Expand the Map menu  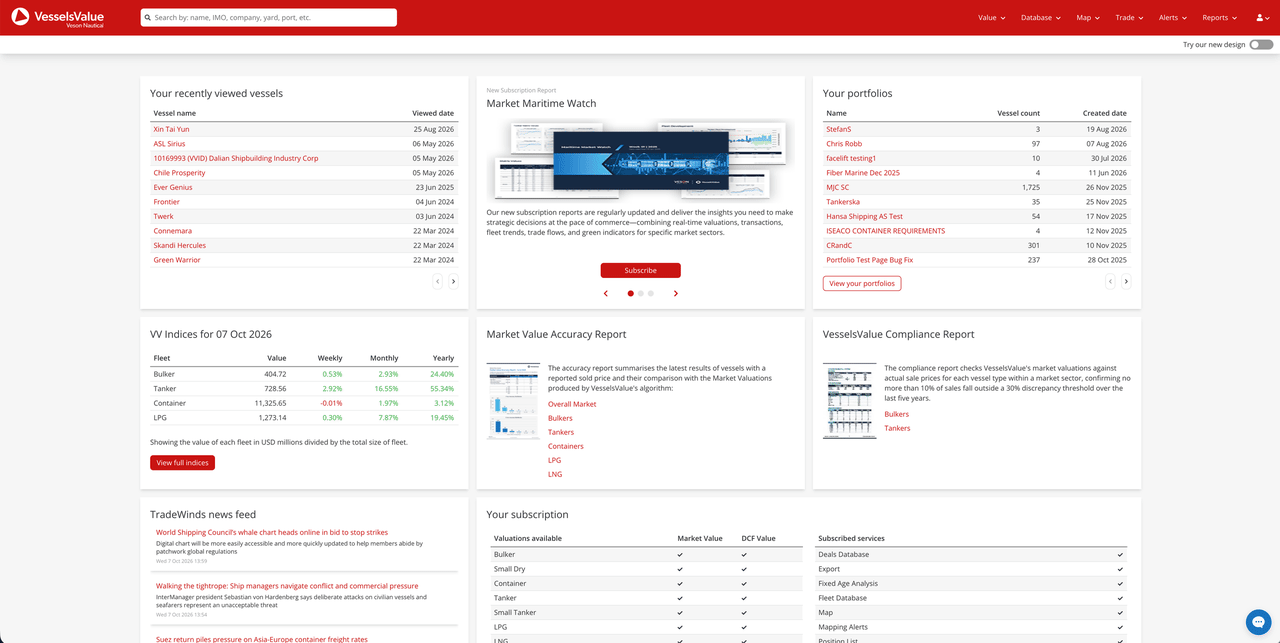click(x=1088, y=17)
